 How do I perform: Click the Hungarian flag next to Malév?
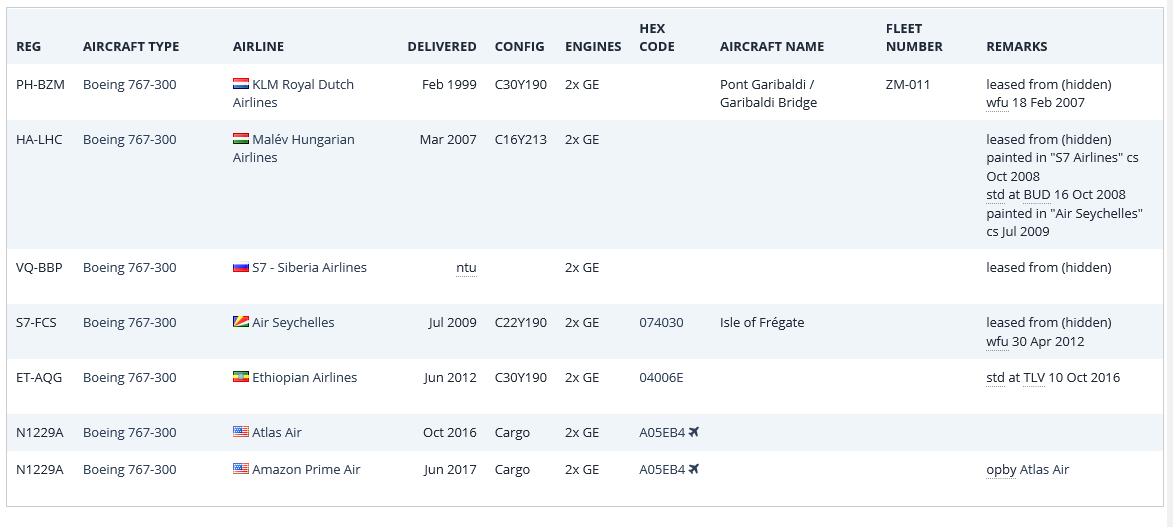[x=241, y=138]
